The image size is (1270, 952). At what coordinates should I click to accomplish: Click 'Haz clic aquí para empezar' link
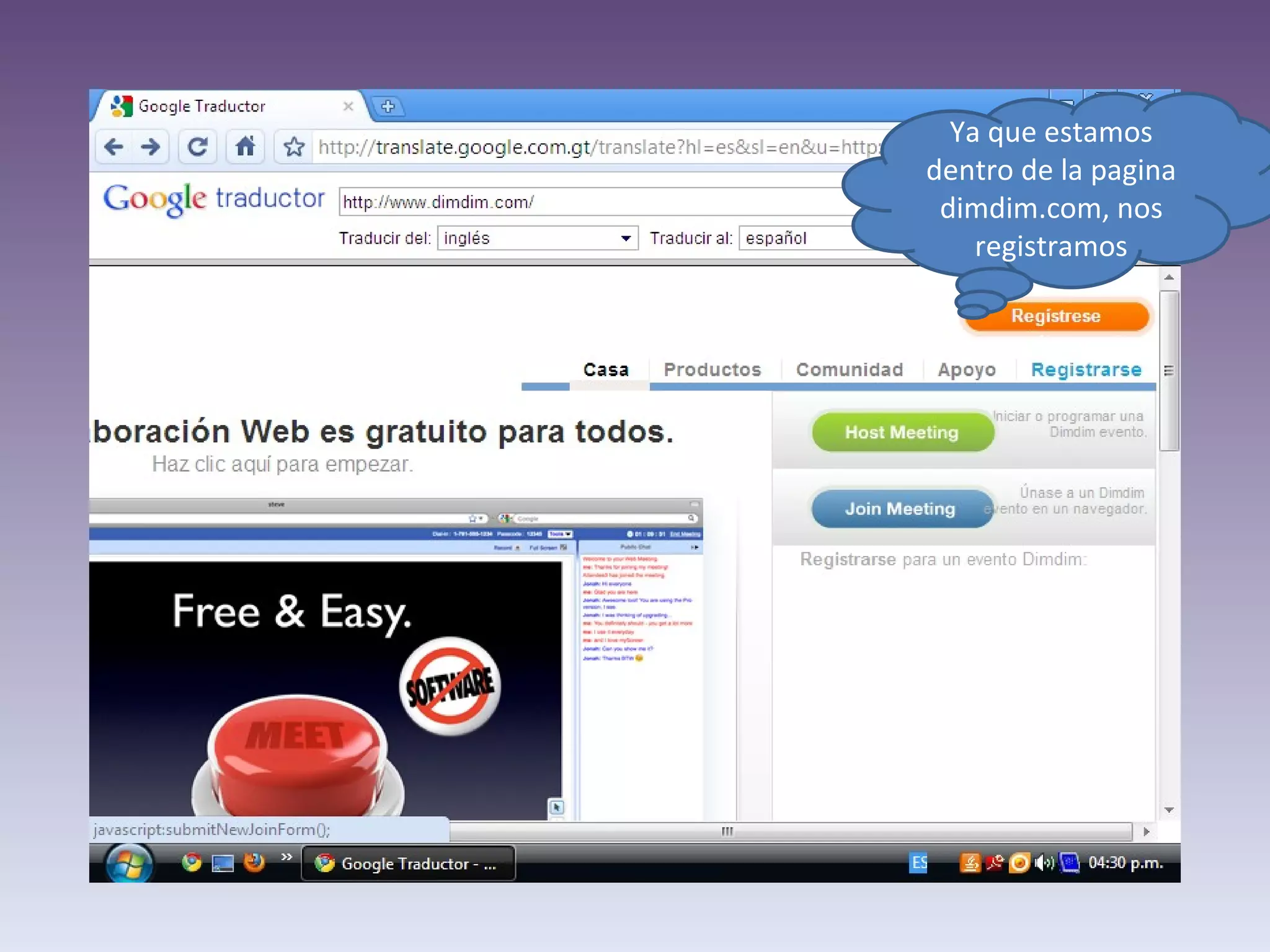click(282, 464)
